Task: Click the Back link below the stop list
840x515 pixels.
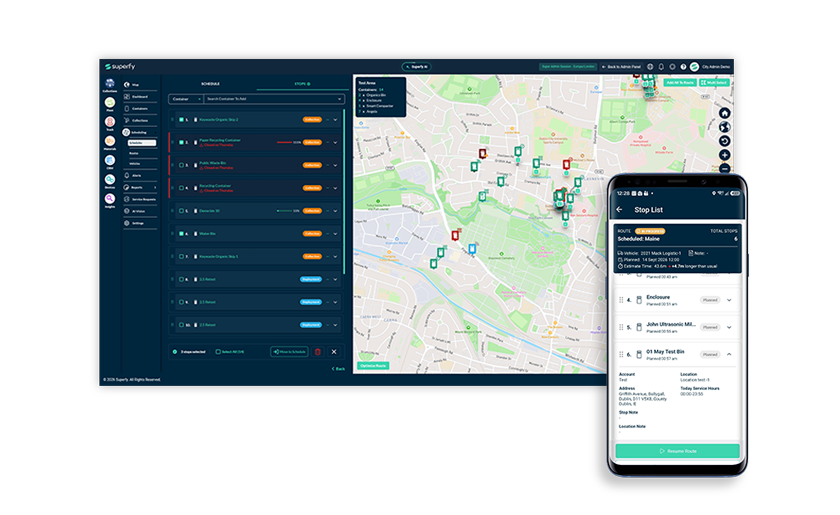Action: point(338,369)
